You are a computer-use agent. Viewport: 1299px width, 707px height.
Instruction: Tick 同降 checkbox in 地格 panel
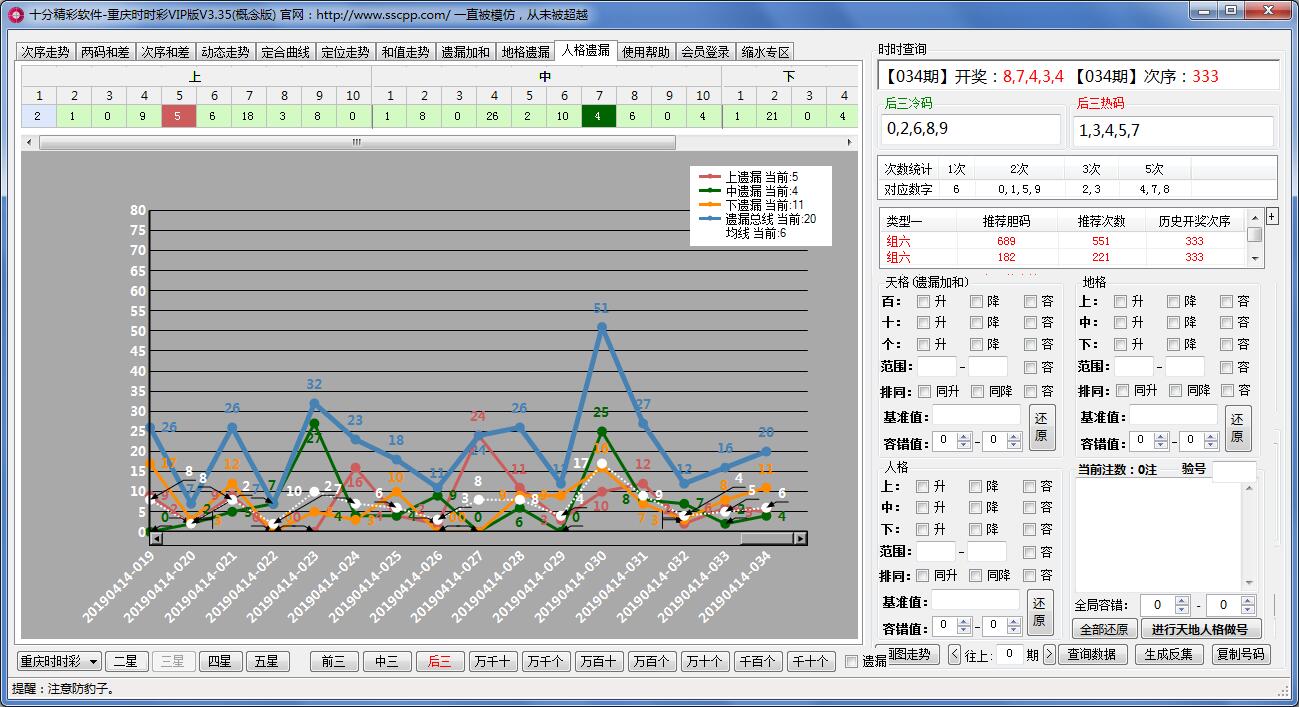click(1176, 391)
